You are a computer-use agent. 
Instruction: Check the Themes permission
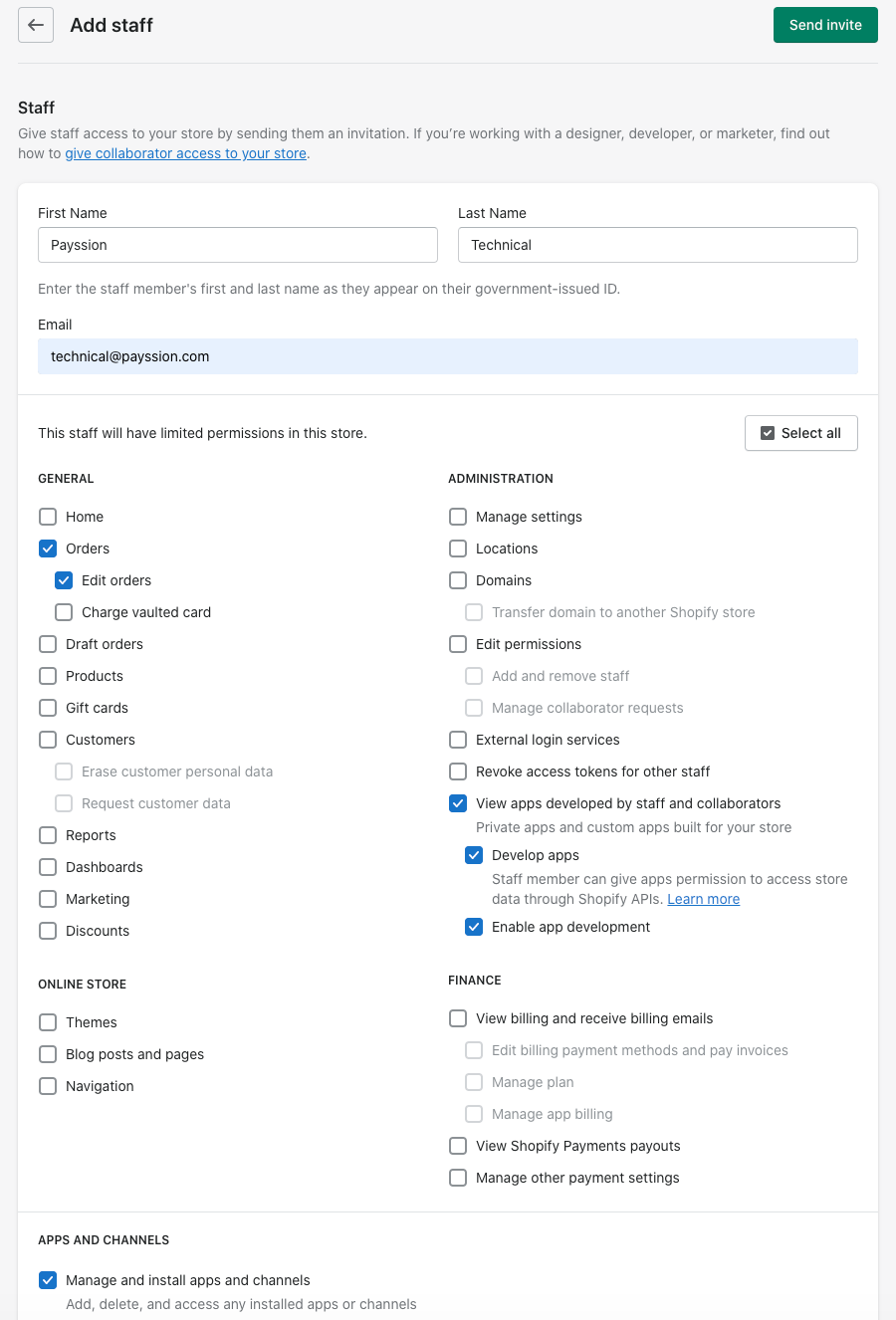47,1021
